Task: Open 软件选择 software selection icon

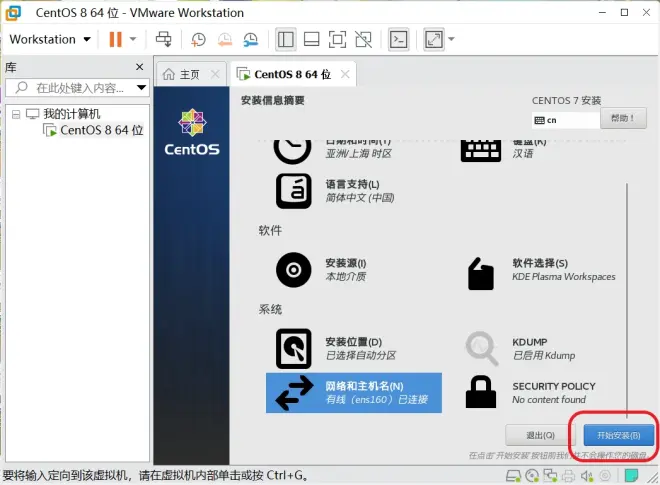Action: (x=481, y=274)
